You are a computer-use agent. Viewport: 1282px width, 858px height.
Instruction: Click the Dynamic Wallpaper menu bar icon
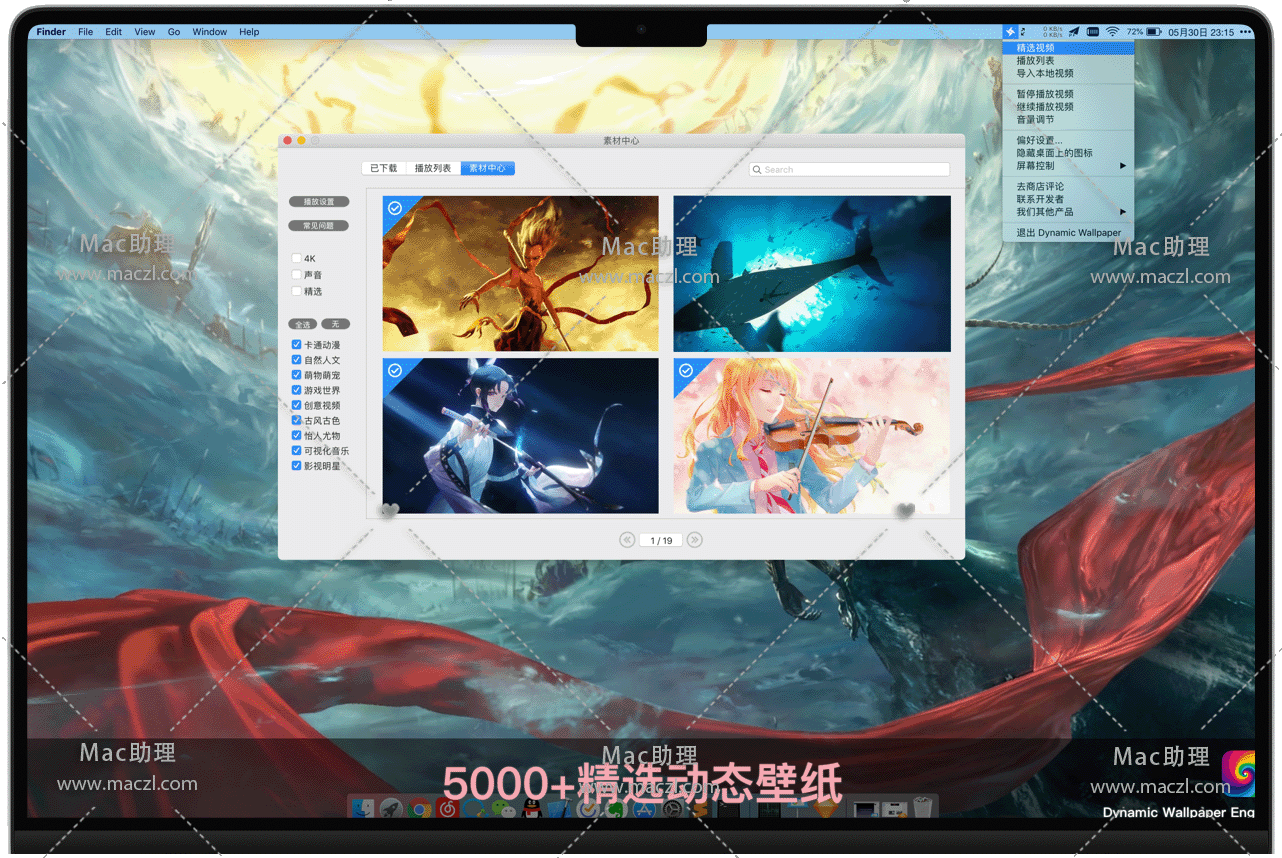pos(1011,32)
